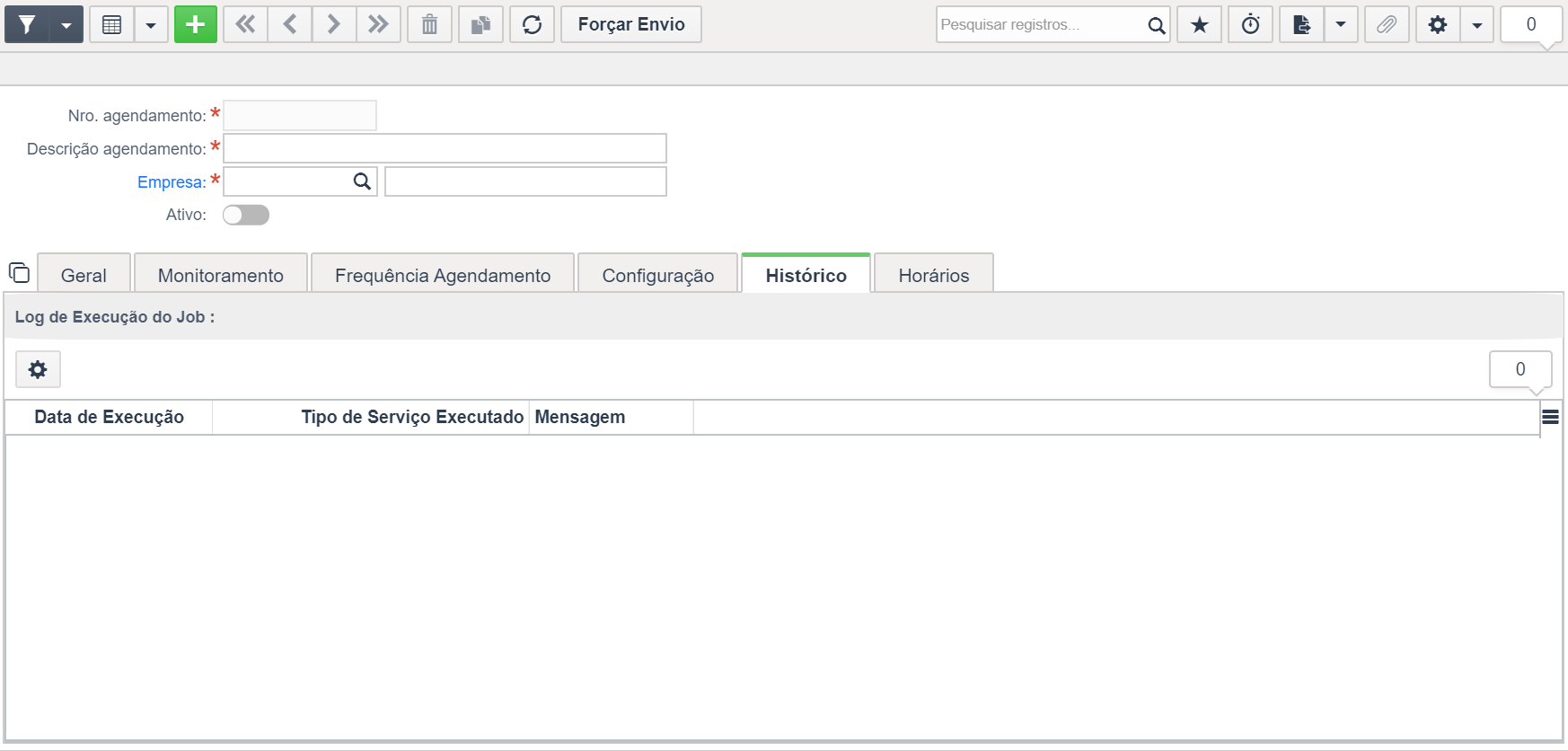Click the Descrição agendamento text field
The width and height of the screenshot is (1568, 751).
(x=445, y=148)
